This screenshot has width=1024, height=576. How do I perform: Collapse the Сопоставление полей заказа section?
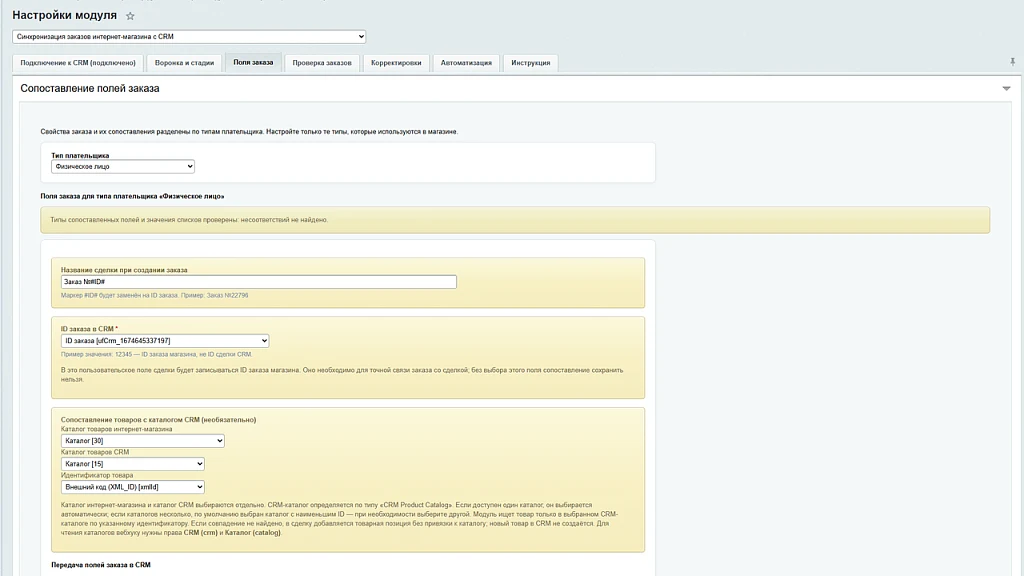tap(1006, 88)
